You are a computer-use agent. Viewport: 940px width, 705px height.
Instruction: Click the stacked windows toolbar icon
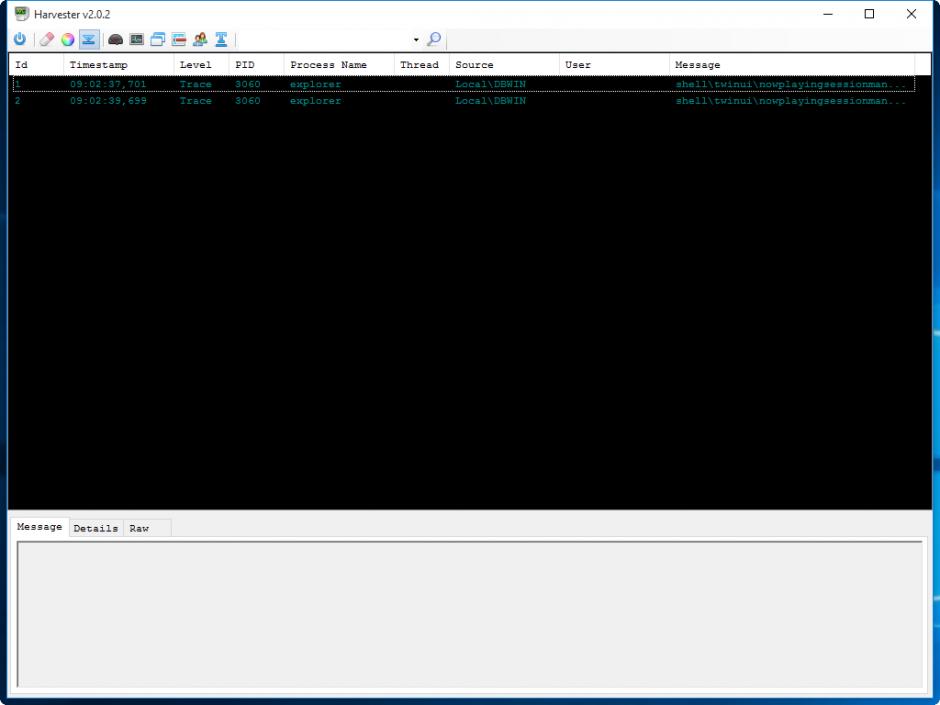pos(158,40)
